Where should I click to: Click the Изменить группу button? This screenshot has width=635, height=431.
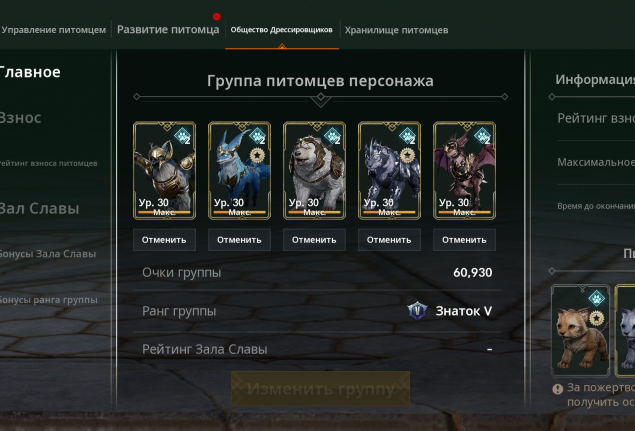[320, 388]
